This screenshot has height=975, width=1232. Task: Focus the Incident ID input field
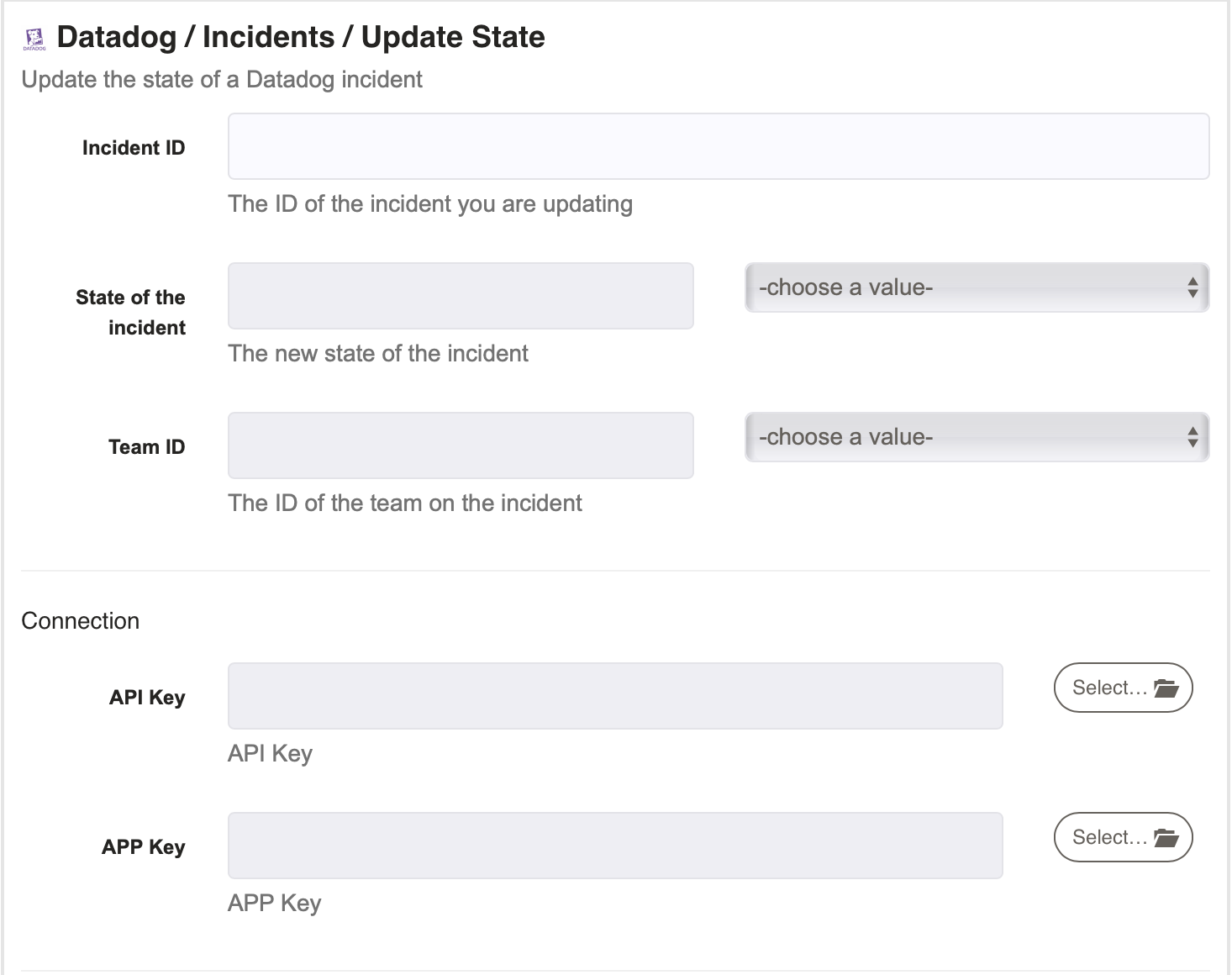point(719,146)
